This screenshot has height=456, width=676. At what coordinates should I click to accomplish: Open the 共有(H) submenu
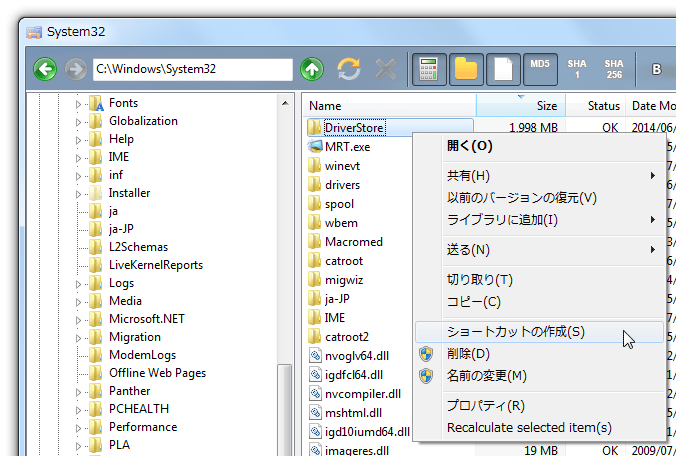click(539, 176)
